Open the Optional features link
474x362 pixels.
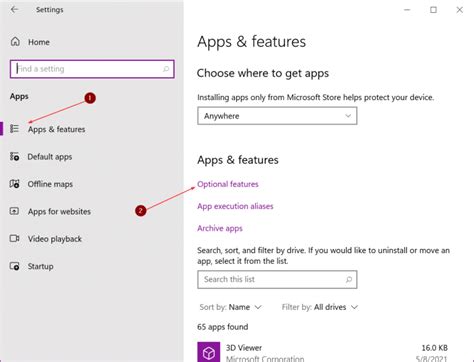tap(228, 184)
